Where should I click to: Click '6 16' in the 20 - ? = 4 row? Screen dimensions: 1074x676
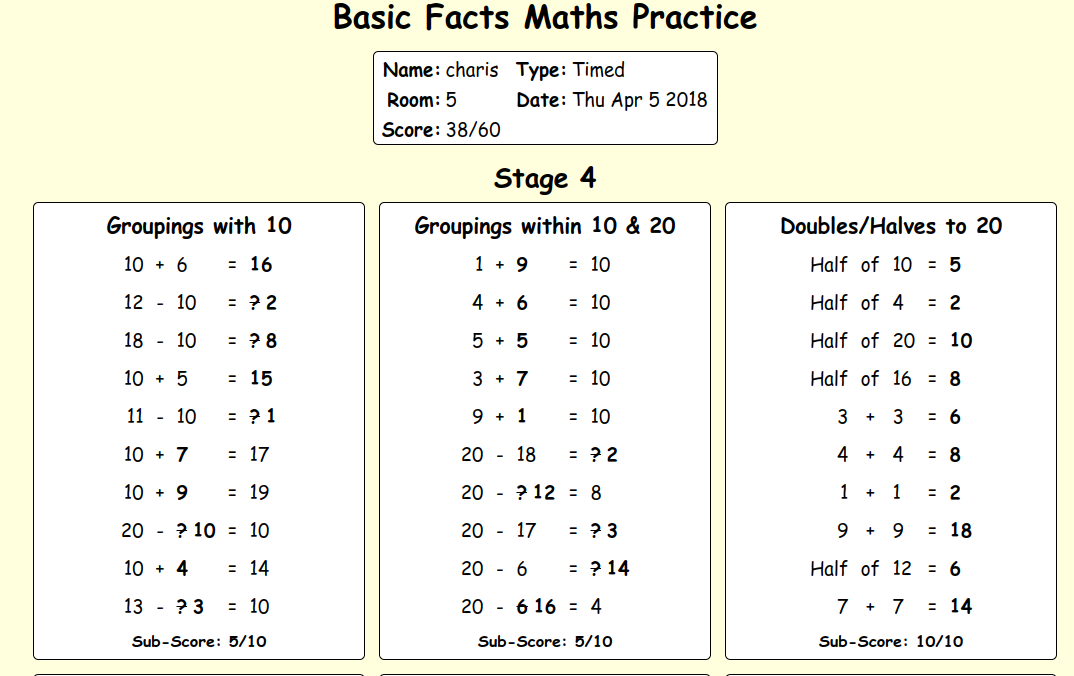coord(536,606)
